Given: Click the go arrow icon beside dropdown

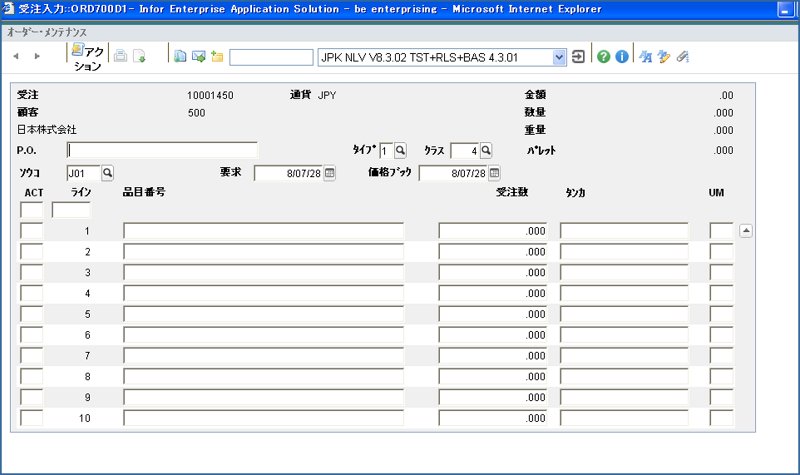Looking at the screenshot, I should (x=578, y=57).
